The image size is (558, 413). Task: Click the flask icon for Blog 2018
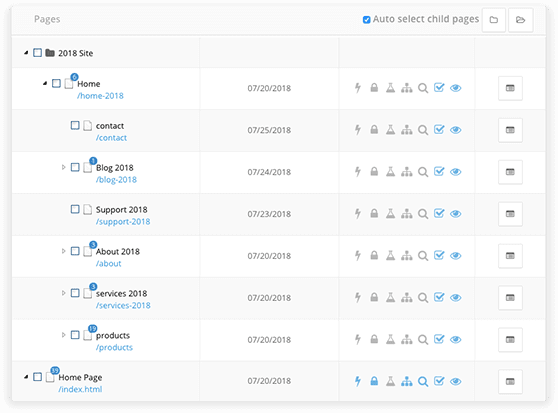pos(390,172)
